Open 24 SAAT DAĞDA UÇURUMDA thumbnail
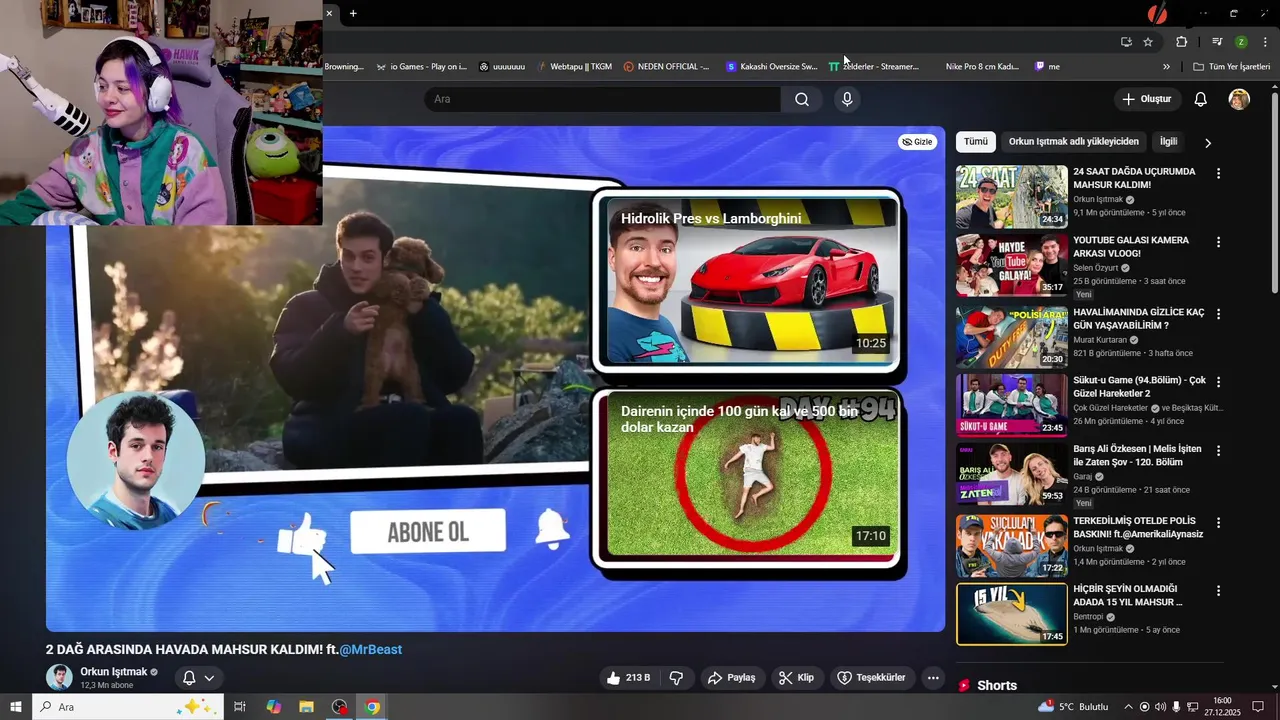This screenshot has height=720, width=1280. click(1012, 197)
